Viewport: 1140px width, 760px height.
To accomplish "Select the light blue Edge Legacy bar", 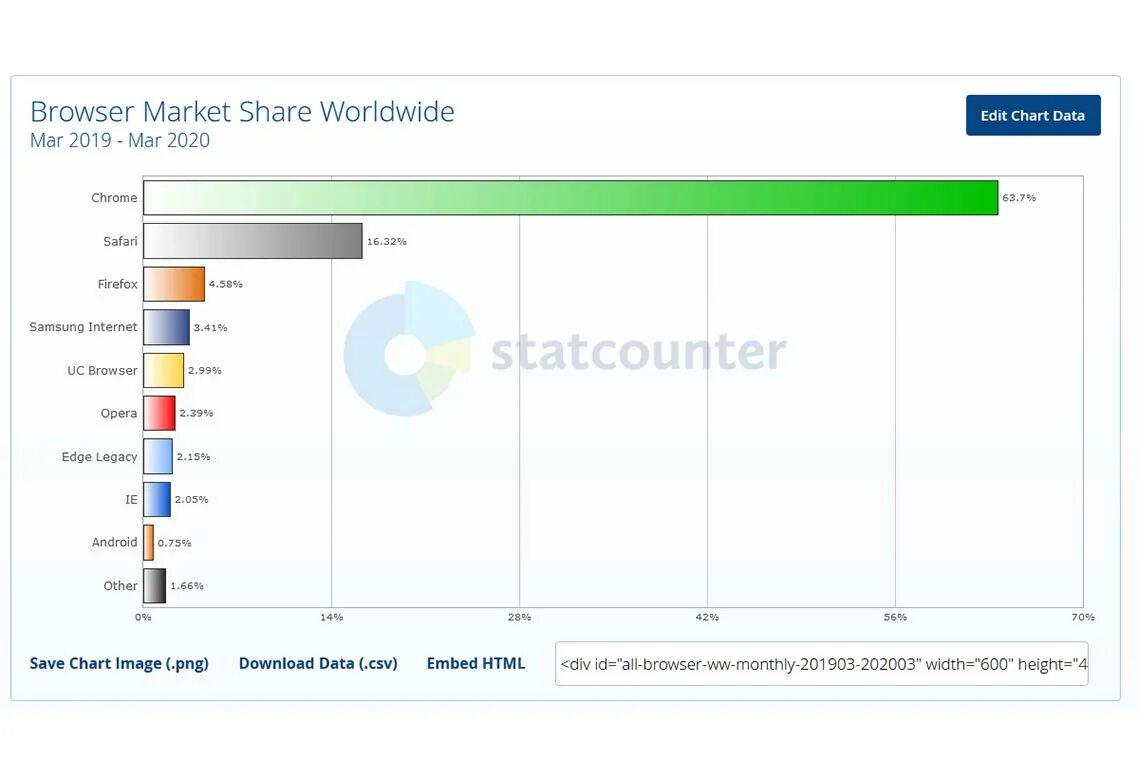I will (158, 457).
